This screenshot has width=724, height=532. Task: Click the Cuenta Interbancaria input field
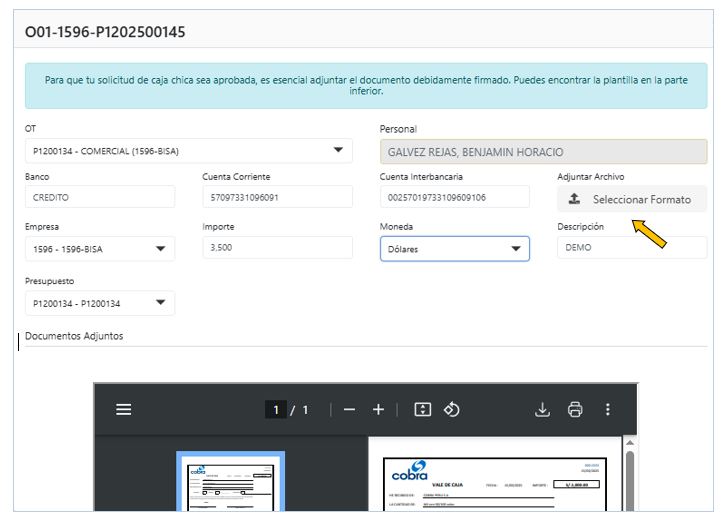455,197
